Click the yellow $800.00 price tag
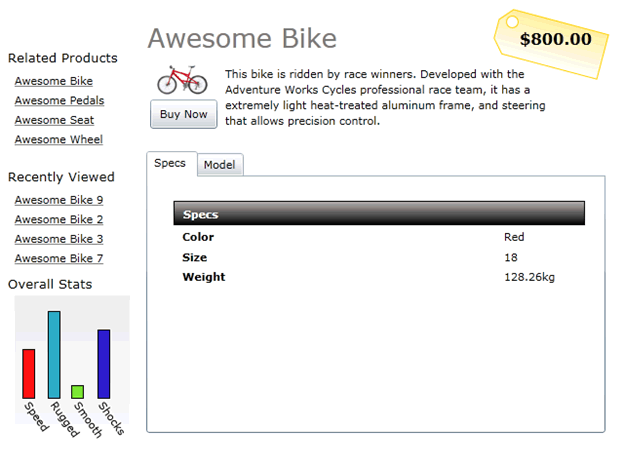 tap(551, 44)
